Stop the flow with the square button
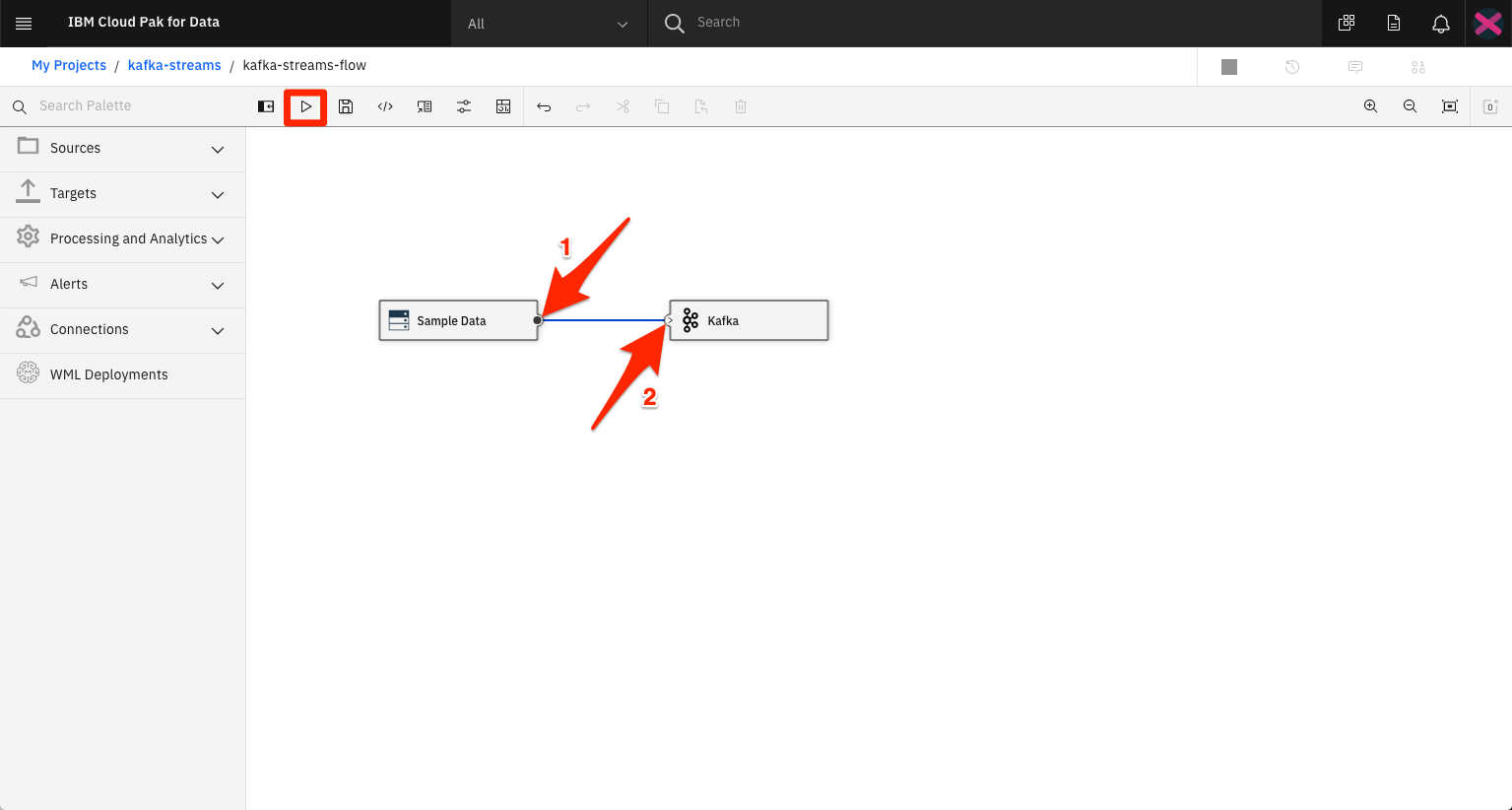 [x=1229, y=67]
